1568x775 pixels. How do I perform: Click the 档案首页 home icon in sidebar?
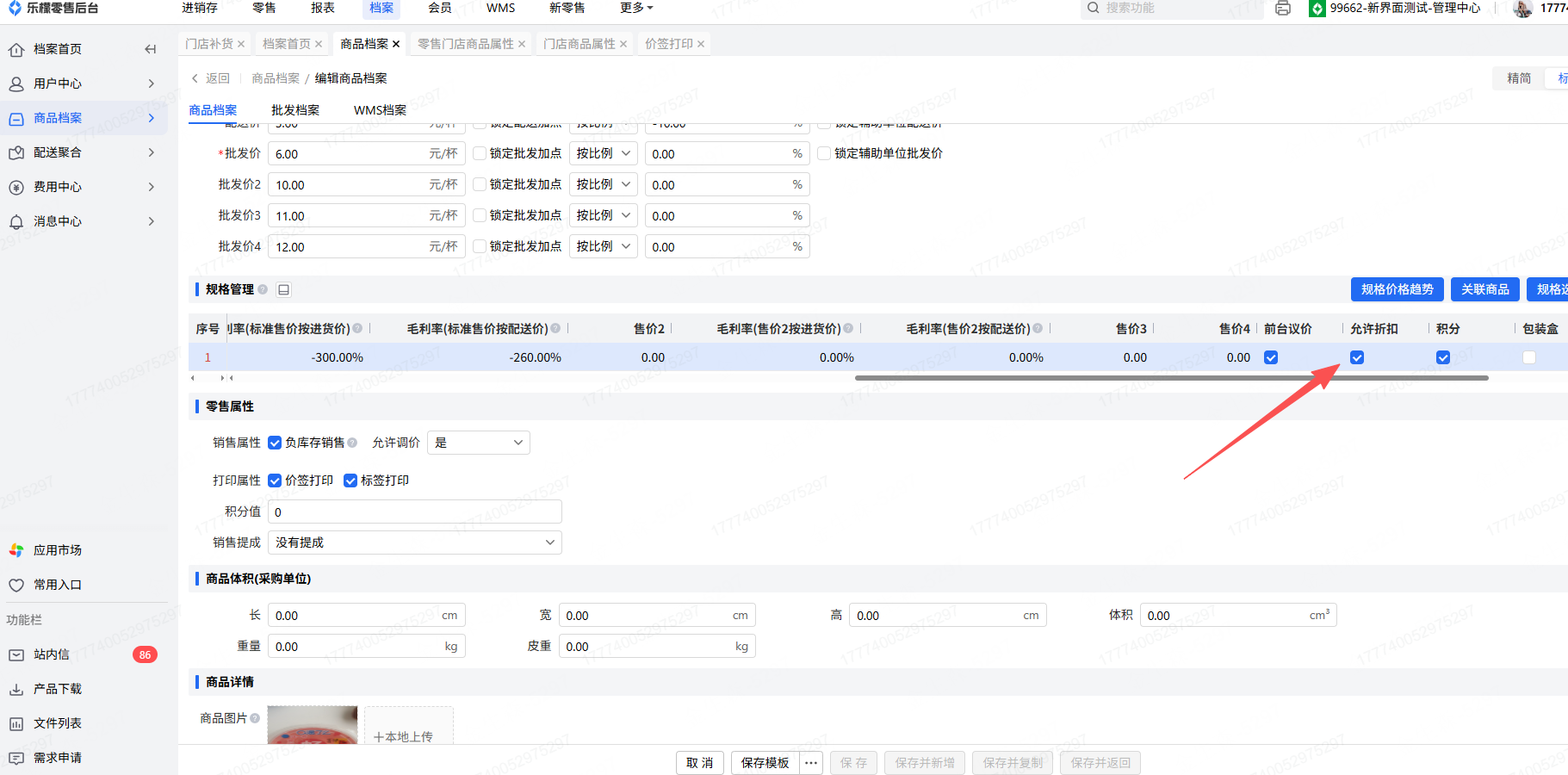click(16, 49)
